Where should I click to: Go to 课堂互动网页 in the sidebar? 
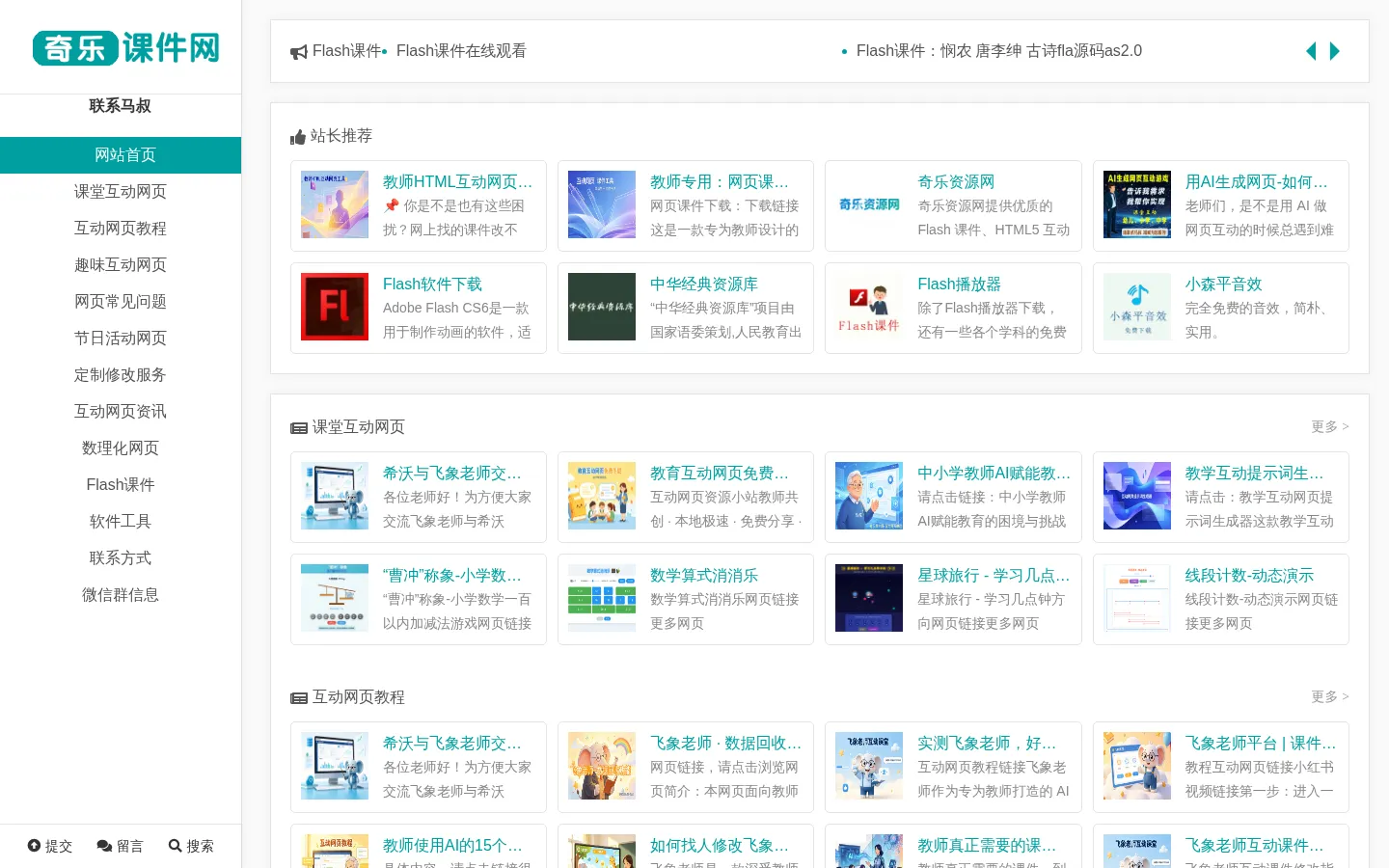121,192
